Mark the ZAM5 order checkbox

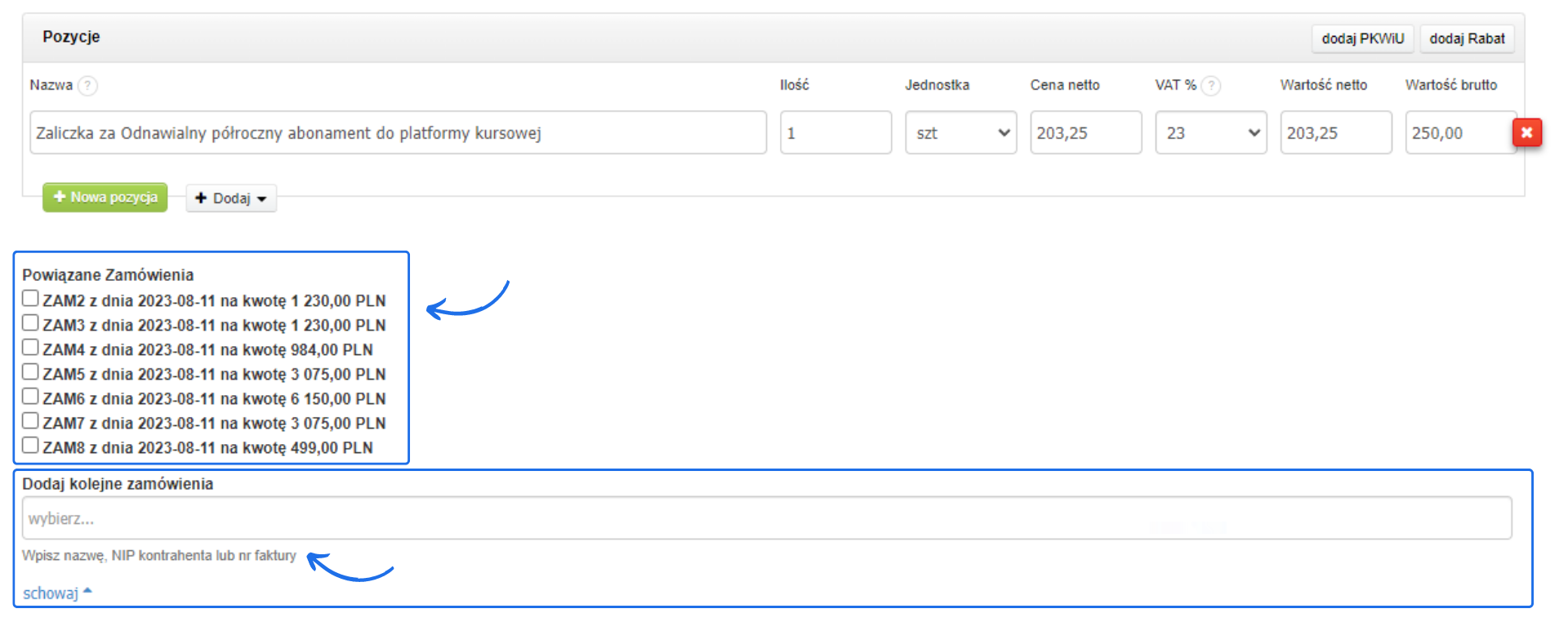pos(30,372)
